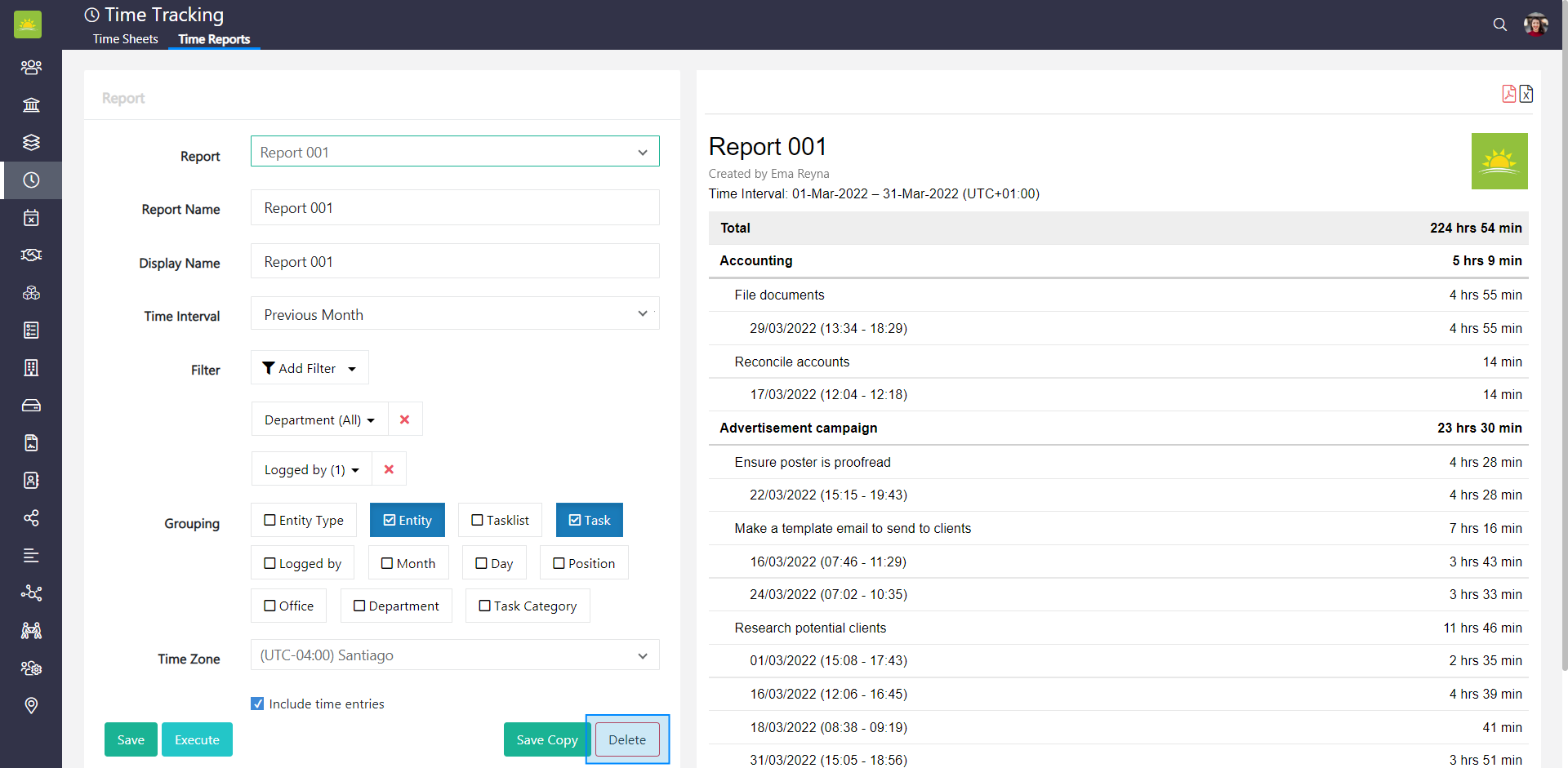Open the Add Filter dropdown

(x=310, y=368)
